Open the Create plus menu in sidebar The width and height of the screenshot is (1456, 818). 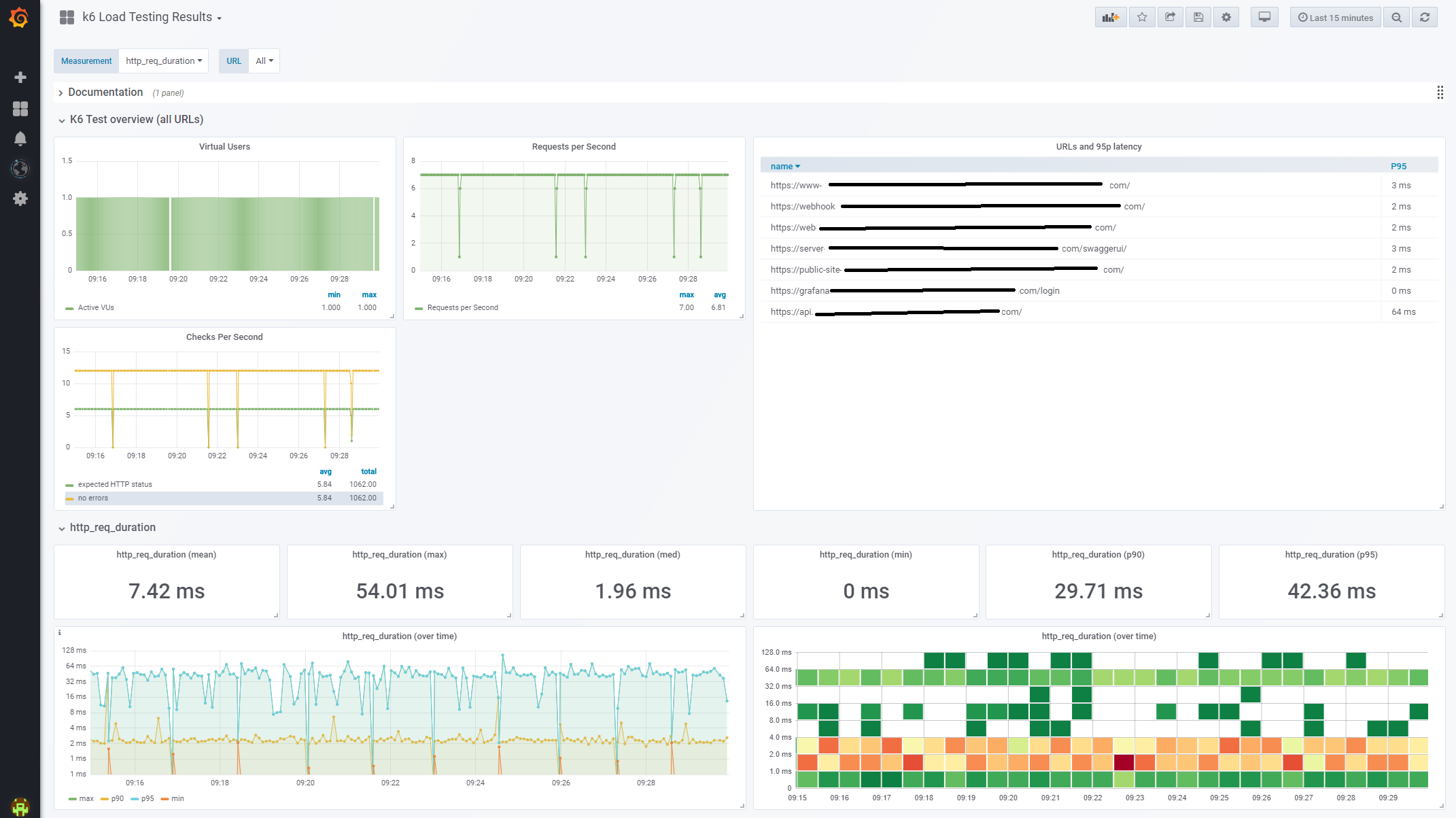pos(20,78)
